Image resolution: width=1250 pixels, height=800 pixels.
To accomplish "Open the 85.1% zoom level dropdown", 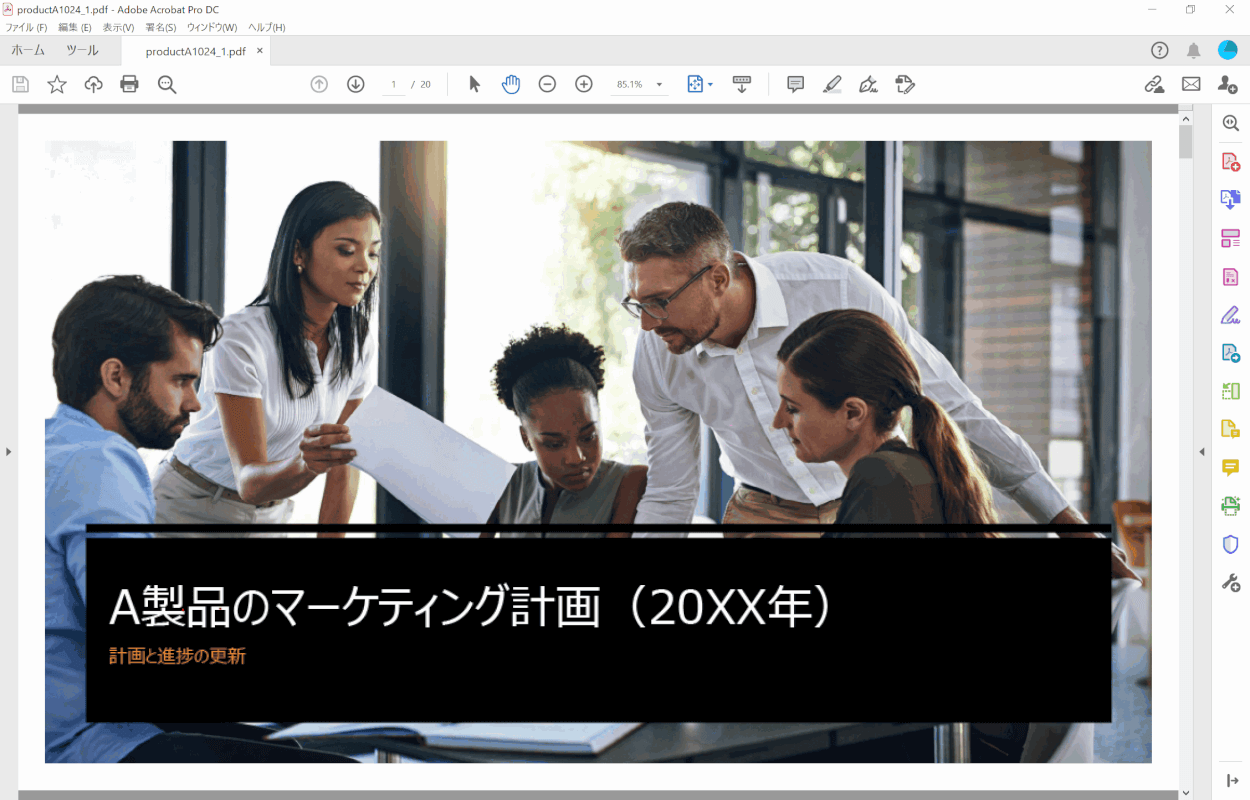I will pyautogui.click(x=659, y=85).
